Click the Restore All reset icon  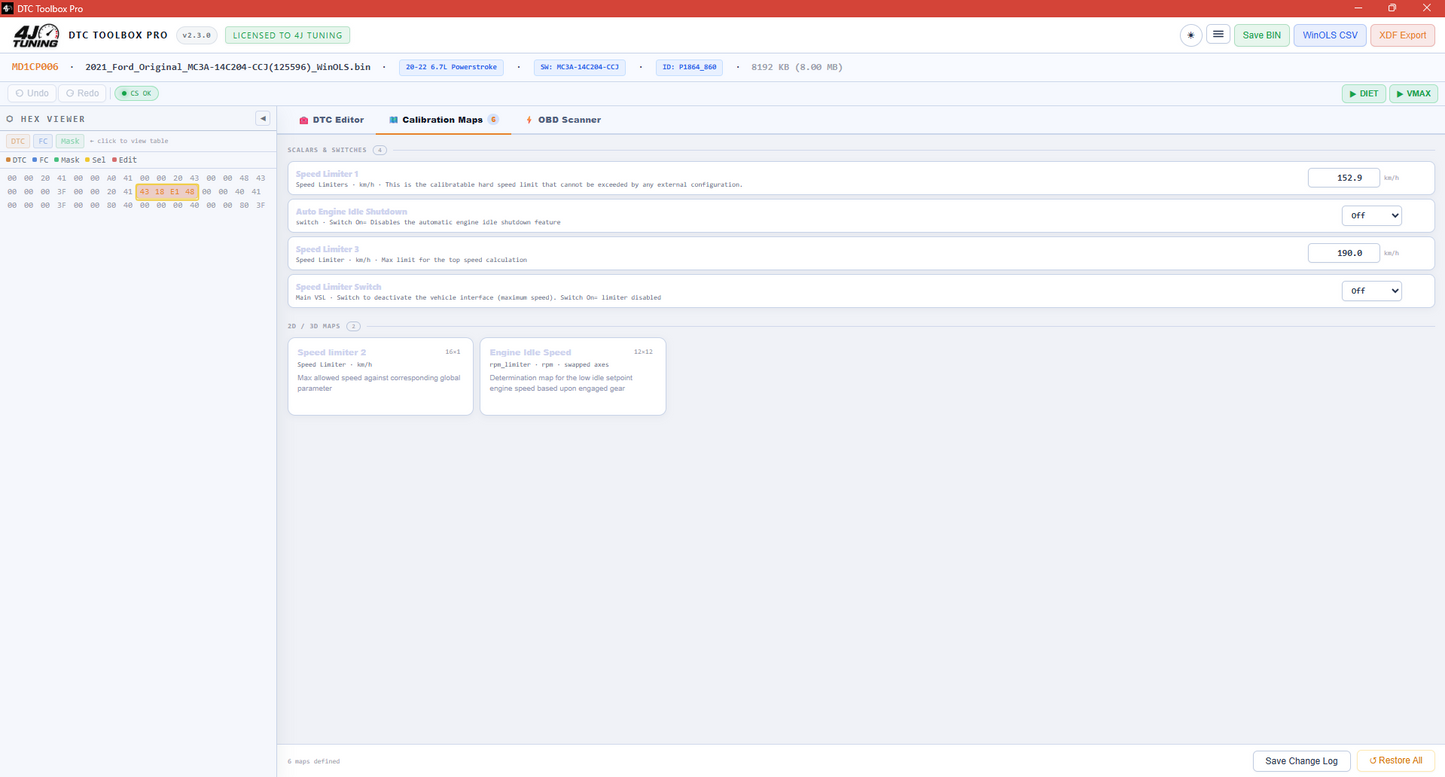coord(1373,761)
